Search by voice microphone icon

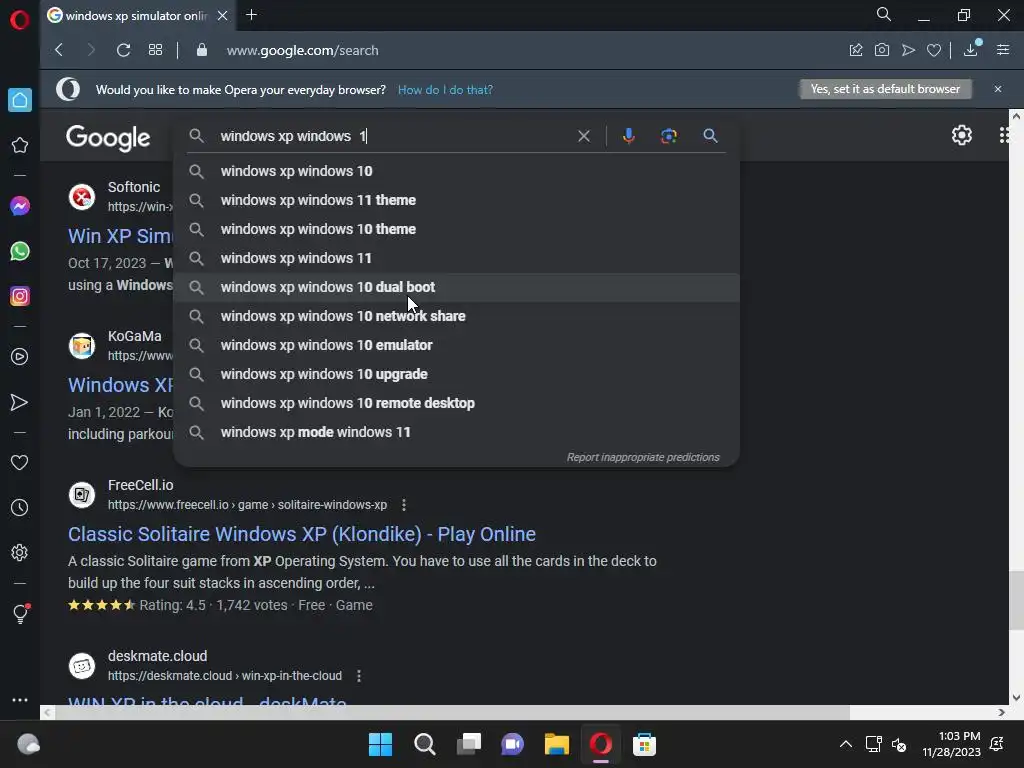(x=628, y=136)
